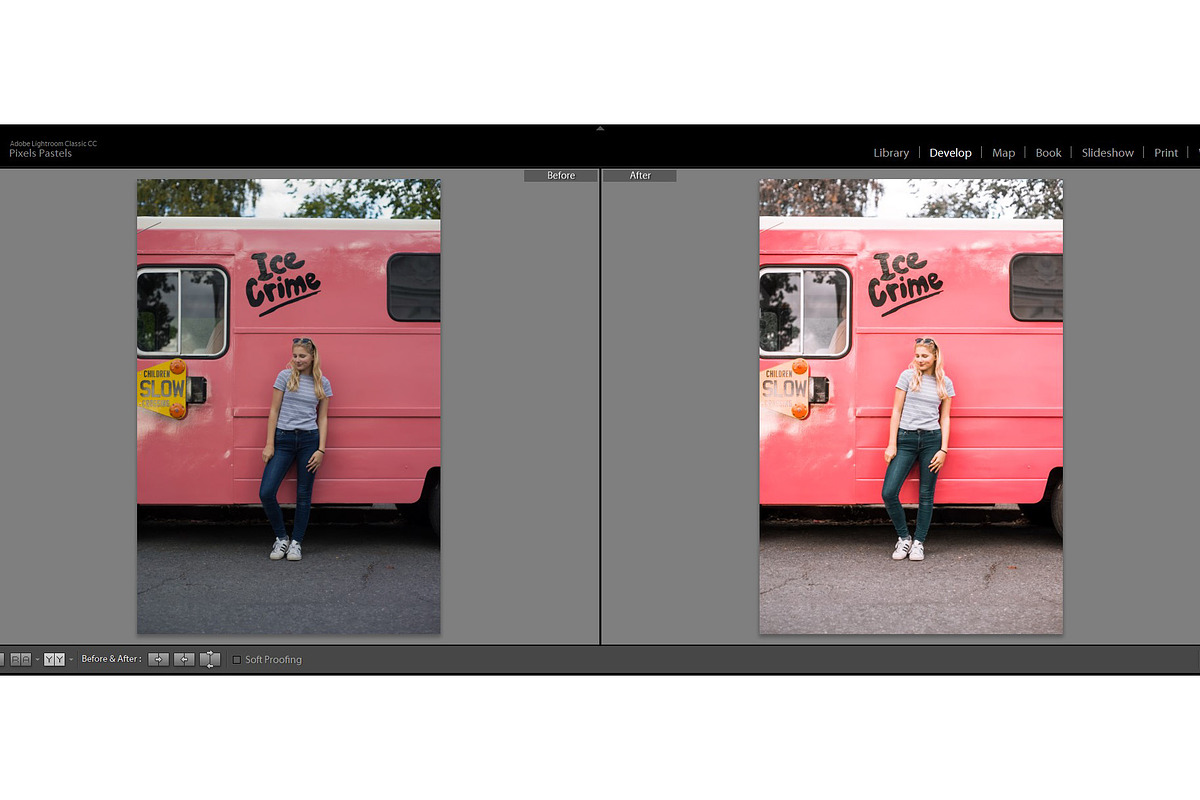
Task: Open the reference view dropdown arrow
Action: click(37, 660)
